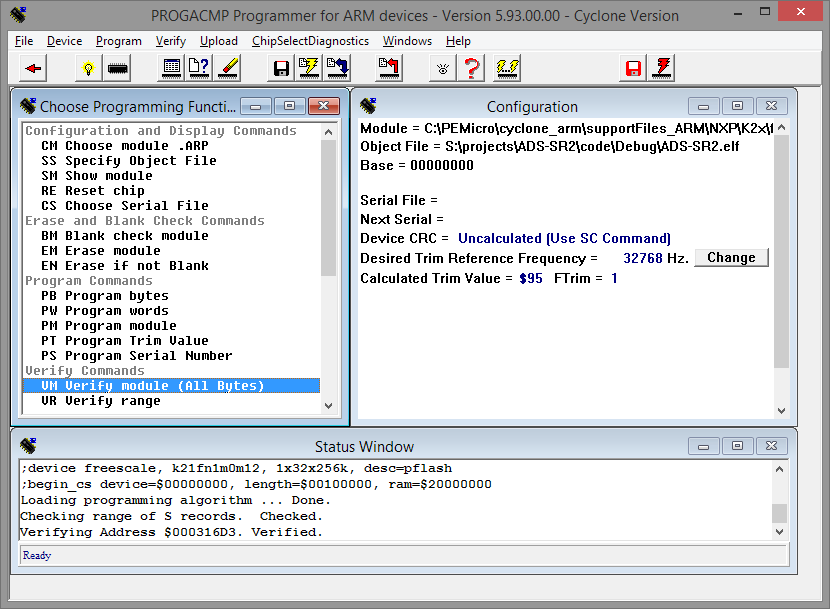Select RE Reset chip command

pos(172,191)
